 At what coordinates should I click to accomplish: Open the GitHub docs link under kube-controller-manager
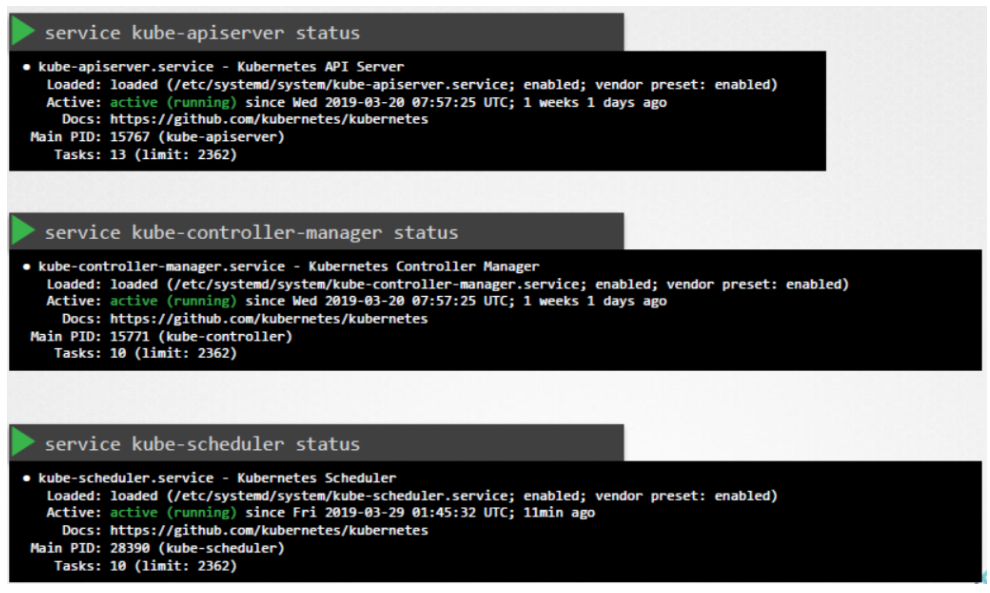click(x=268, y=319)
